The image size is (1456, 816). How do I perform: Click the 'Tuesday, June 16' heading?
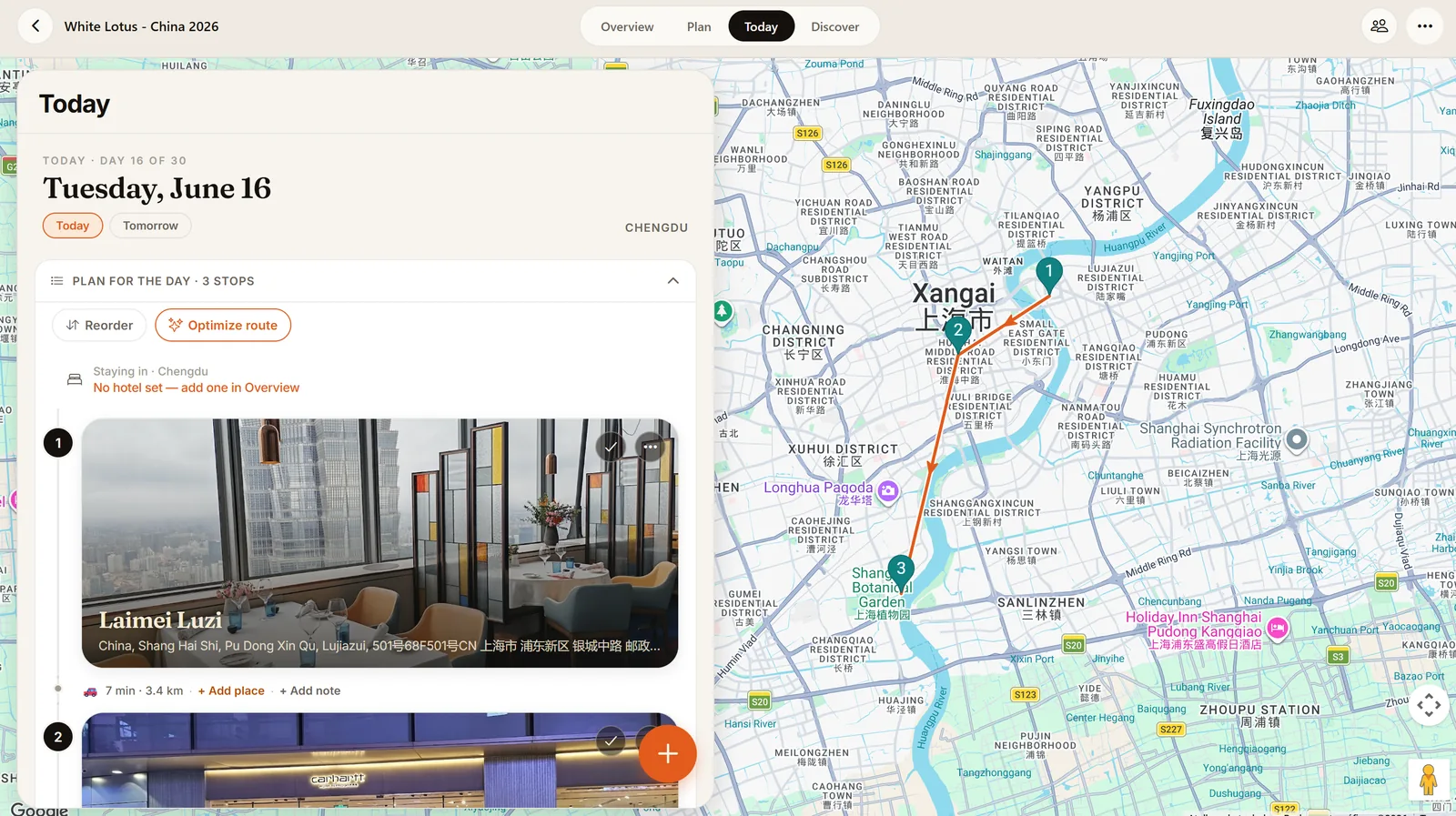[157, 188]
